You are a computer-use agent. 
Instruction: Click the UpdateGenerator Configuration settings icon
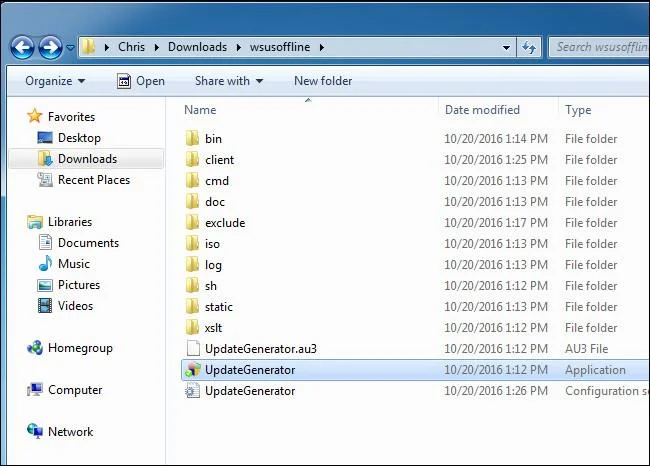click(x=193, y=391)
